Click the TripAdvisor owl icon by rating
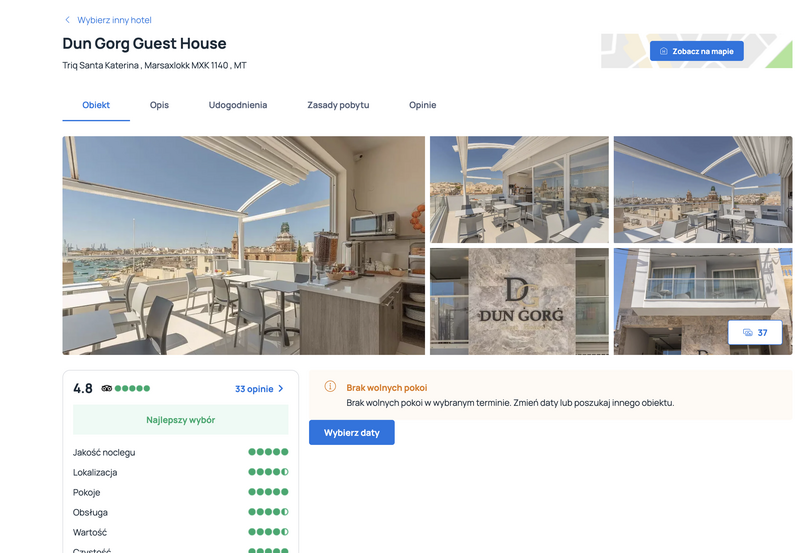800x553 pixels. coord(107,388)
